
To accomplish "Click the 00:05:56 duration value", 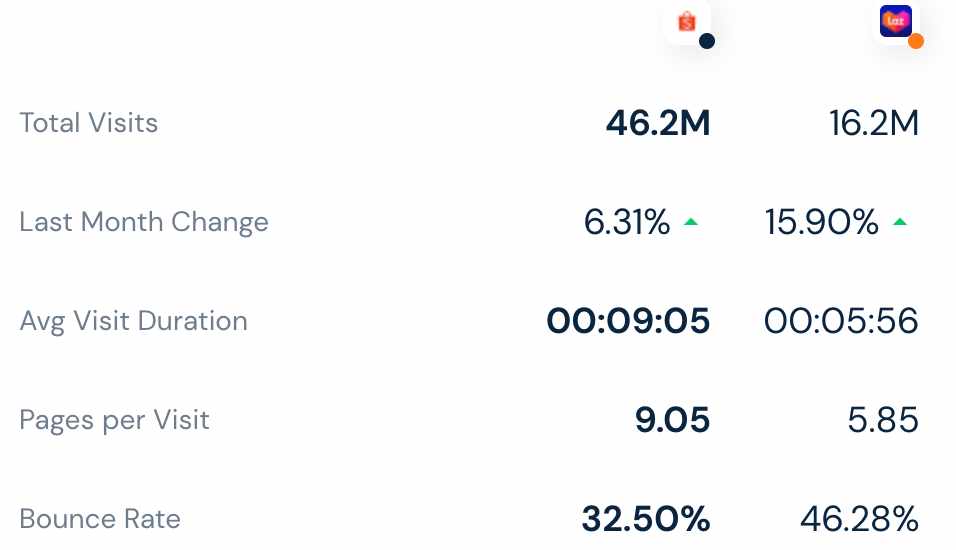I will pos(841,321).
